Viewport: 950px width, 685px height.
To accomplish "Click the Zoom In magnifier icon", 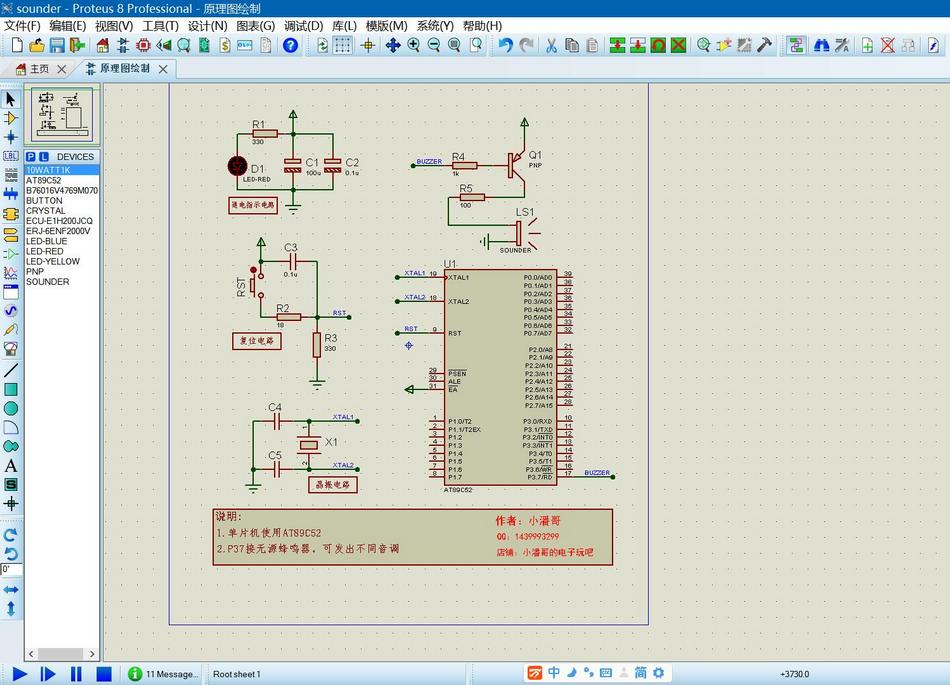I will (414, 45).
